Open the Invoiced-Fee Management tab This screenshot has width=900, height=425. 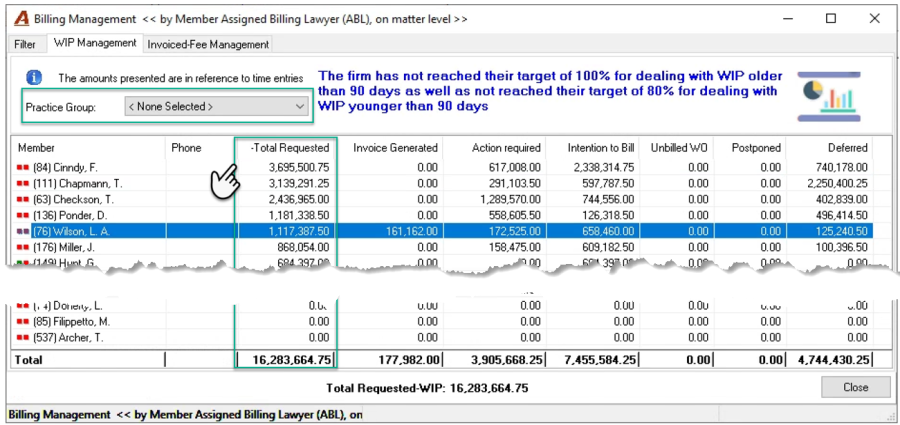(x=208, y=44)
